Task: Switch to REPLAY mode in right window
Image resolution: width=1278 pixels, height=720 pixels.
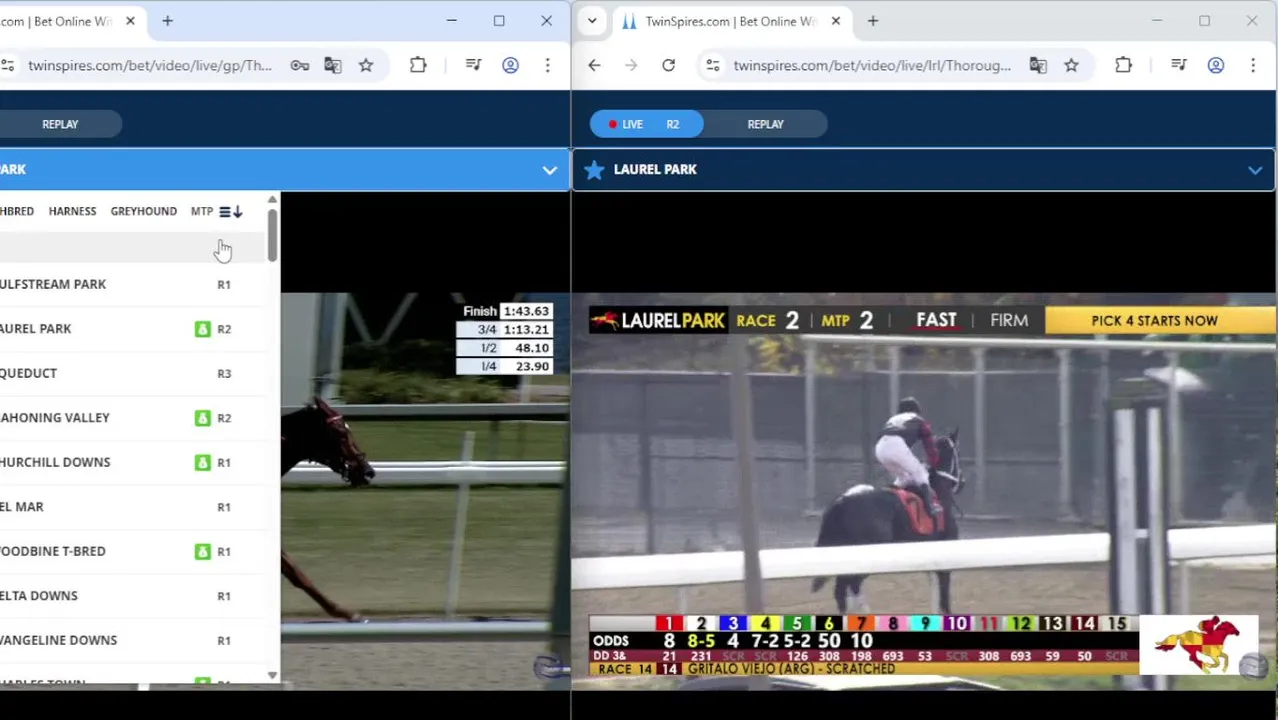Action: coord(766,124)
